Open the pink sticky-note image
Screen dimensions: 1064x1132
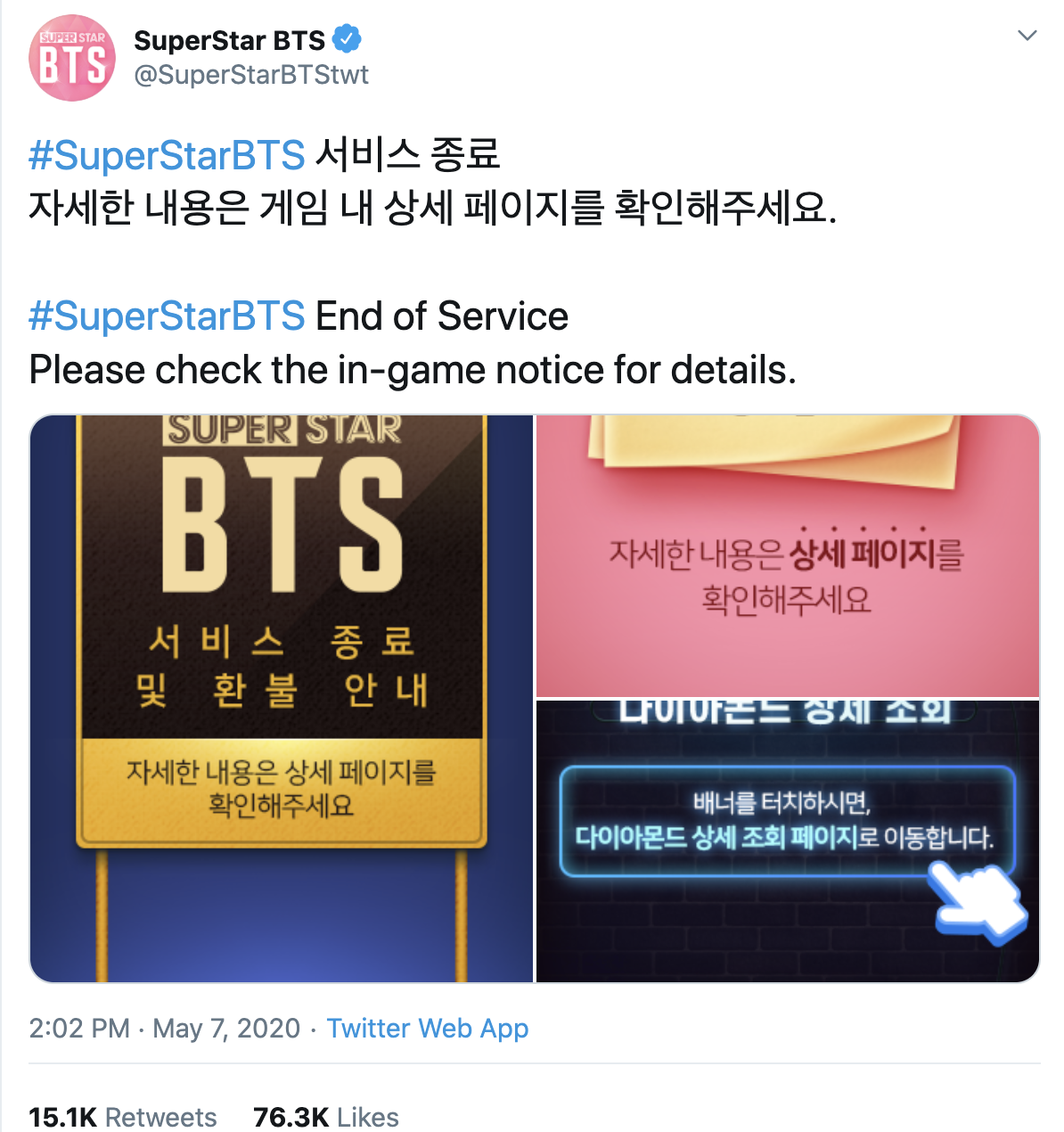pyautogui.click(x=788, y=556)
